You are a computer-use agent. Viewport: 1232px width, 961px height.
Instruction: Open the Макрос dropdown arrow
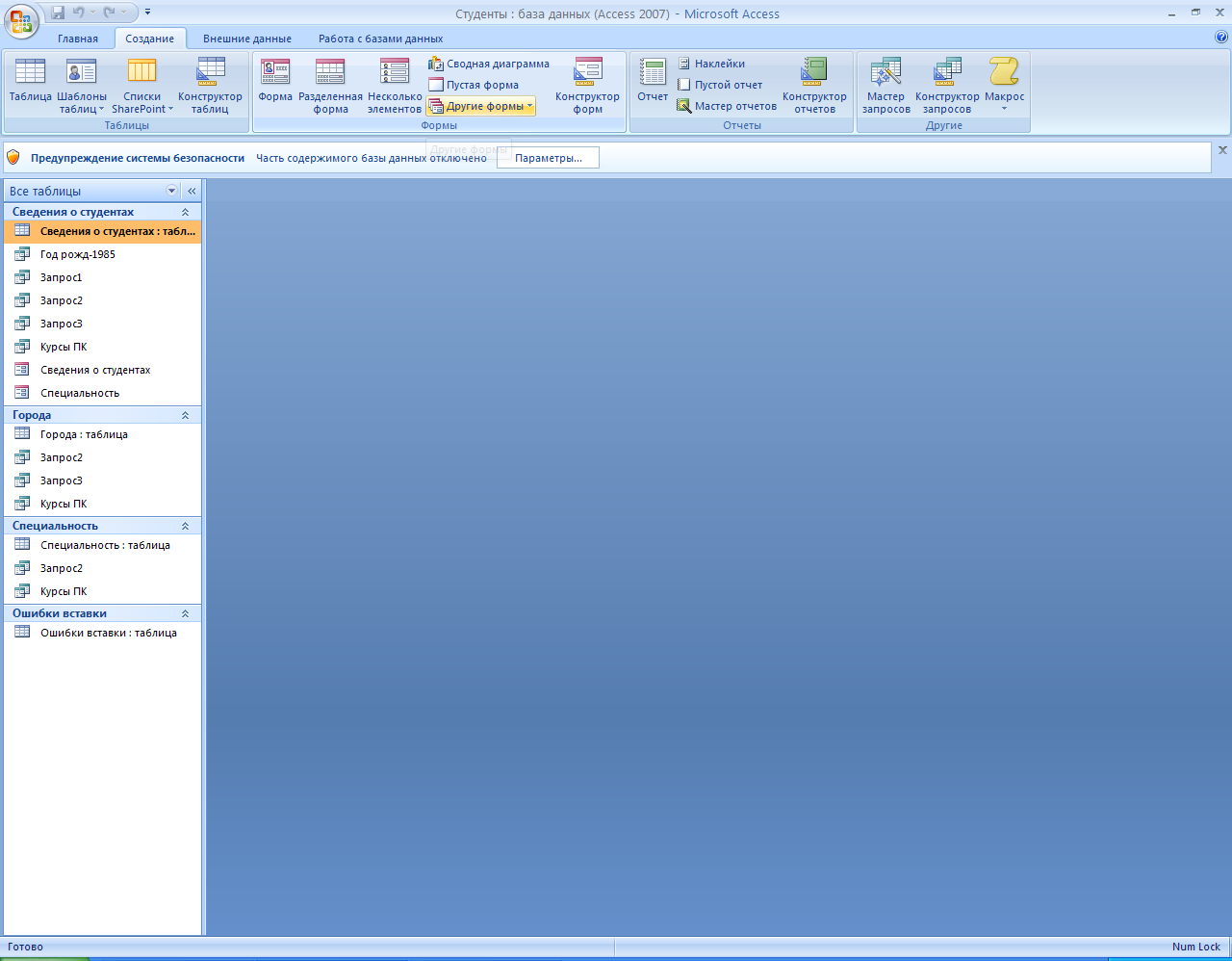1004,108
